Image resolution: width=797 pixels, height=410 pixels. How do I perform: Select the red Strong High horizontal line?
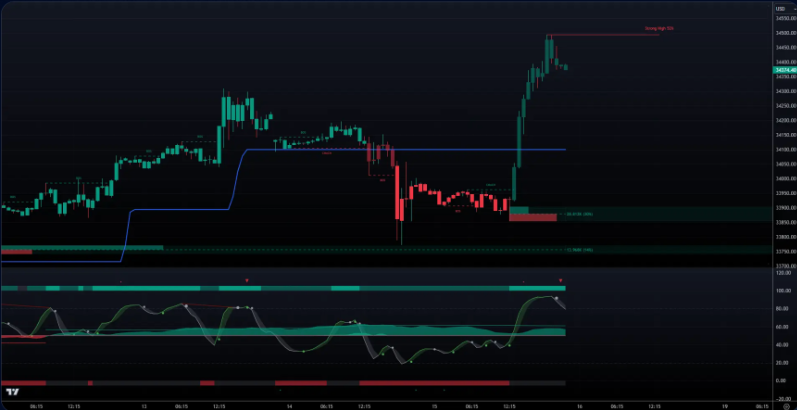[x=600, y=35]
